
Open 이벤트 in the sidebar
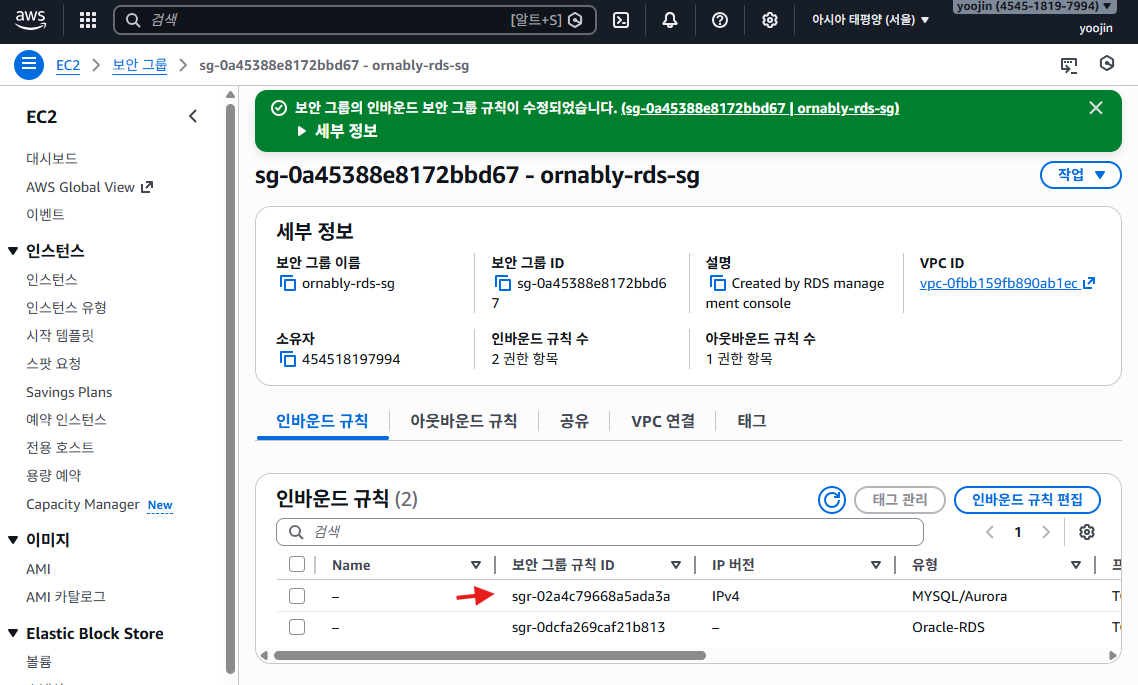[45, 214]
